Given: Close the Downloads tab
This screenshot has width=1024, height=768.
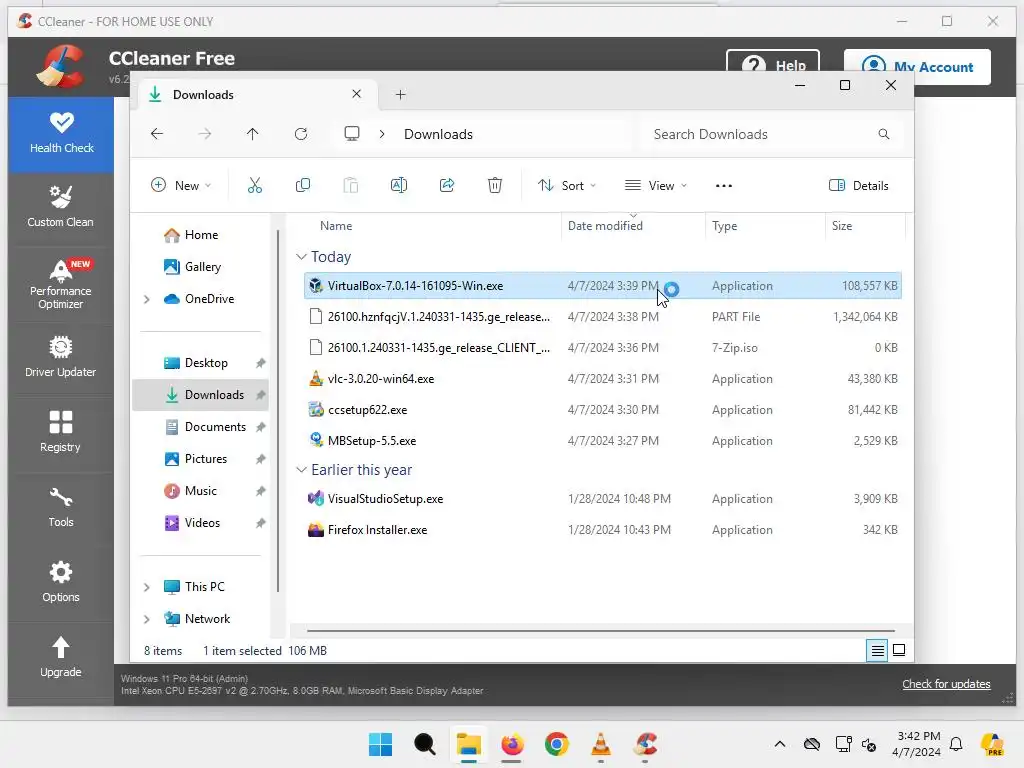Looking at the screenshot, I should [x=357, y=94].
